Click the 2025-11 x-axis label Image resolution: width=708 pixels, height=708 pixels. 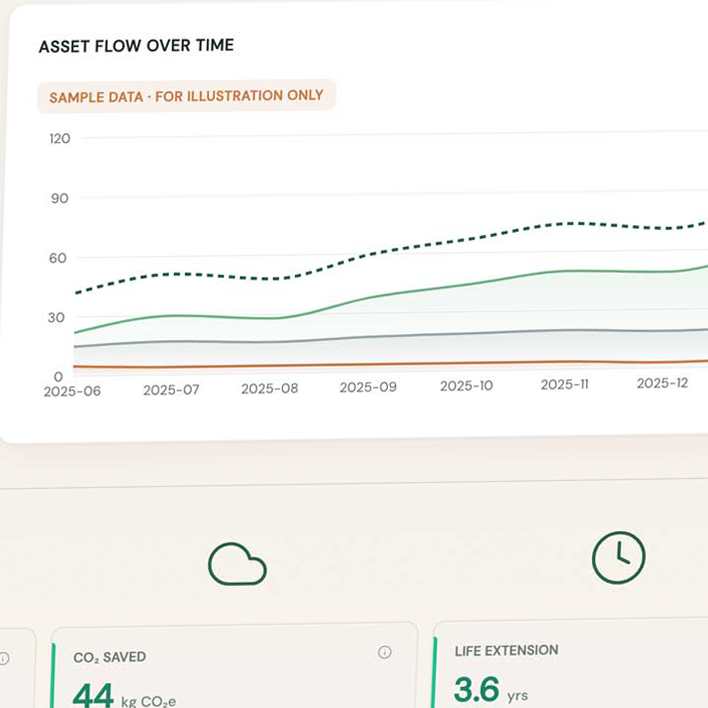click(x=565, y=384)
